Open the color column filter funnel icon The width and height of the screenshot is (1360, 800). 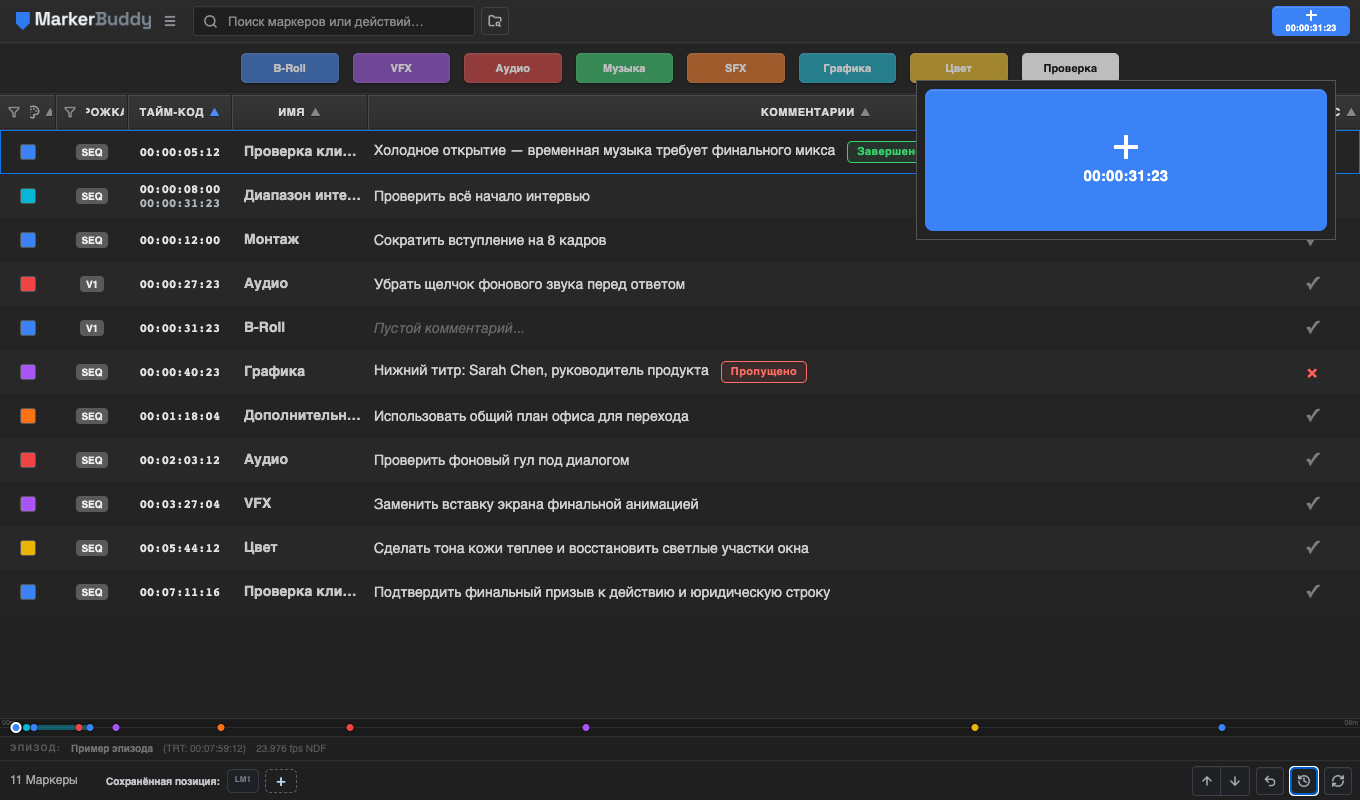pos(14,112)
